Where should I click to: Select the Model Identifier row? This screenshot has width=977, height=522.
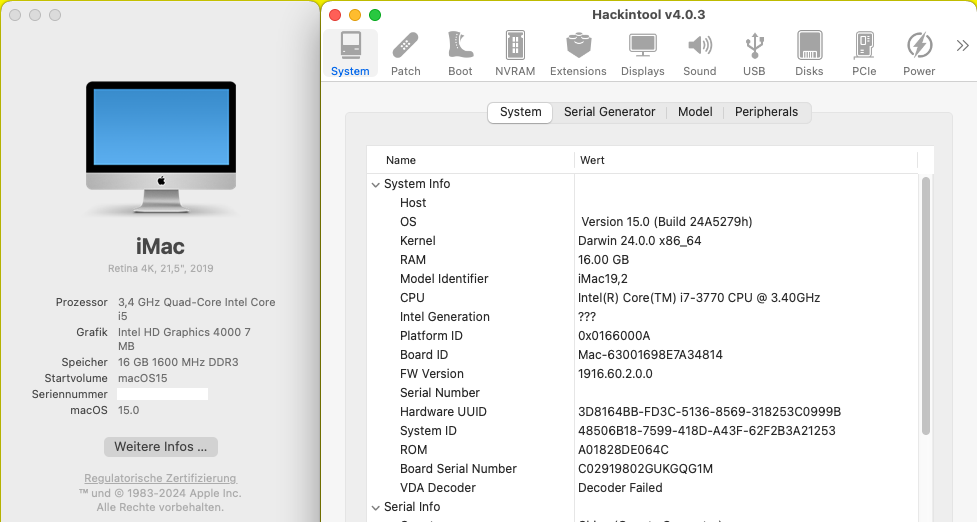tap(644, 279)
